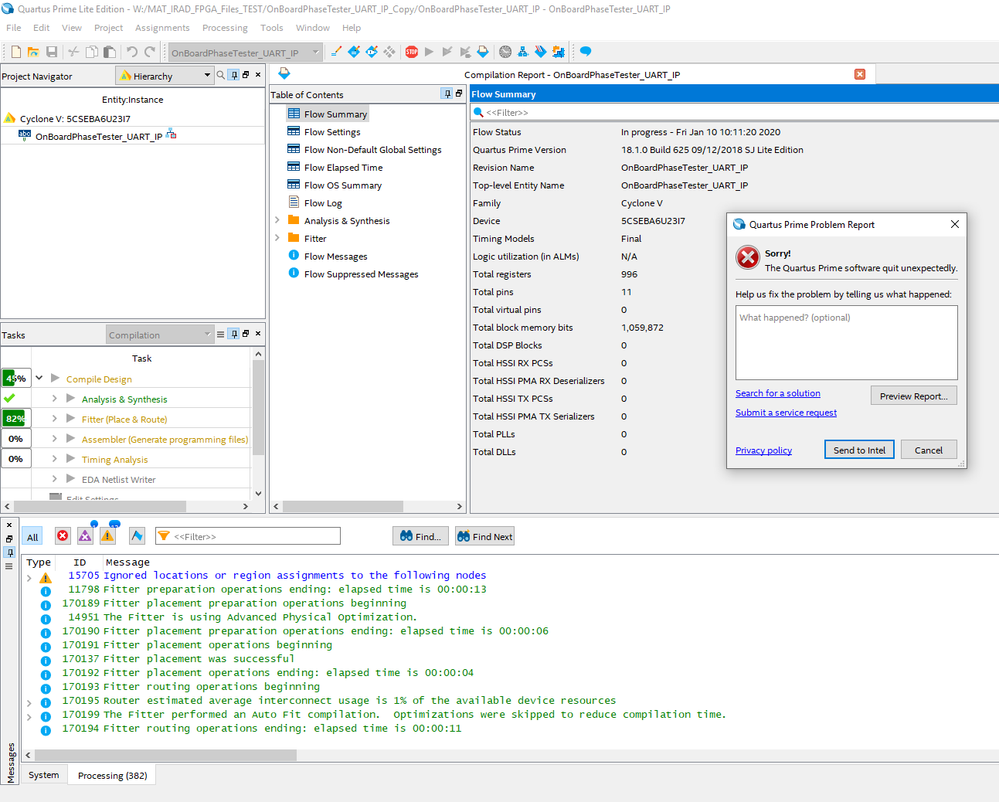Toggle the All messages filter
The width and height of the screenshot is (999, 802).
point(32,537)
